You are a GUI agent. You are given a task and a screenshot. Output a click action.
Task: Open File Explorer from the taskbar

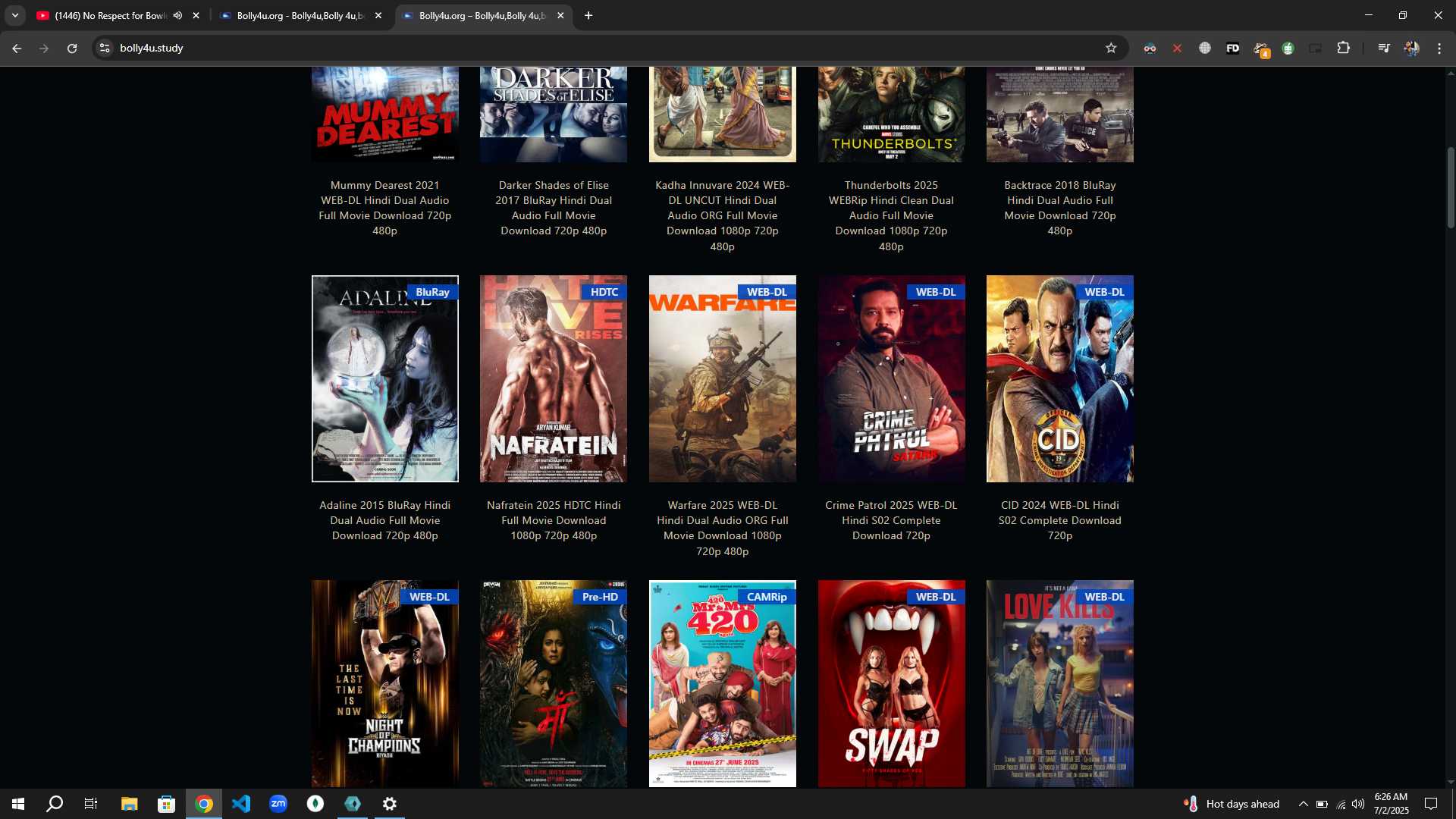[x=129, y=804]
